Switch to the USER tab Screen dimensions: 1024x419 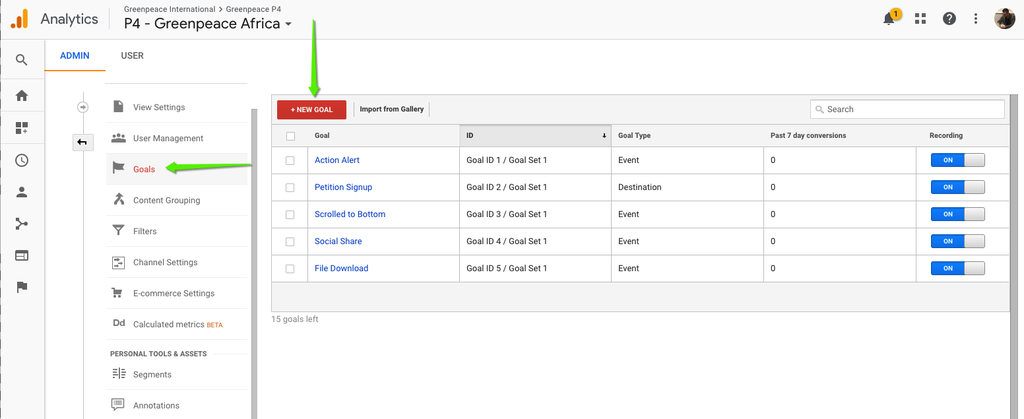point(132,55)
